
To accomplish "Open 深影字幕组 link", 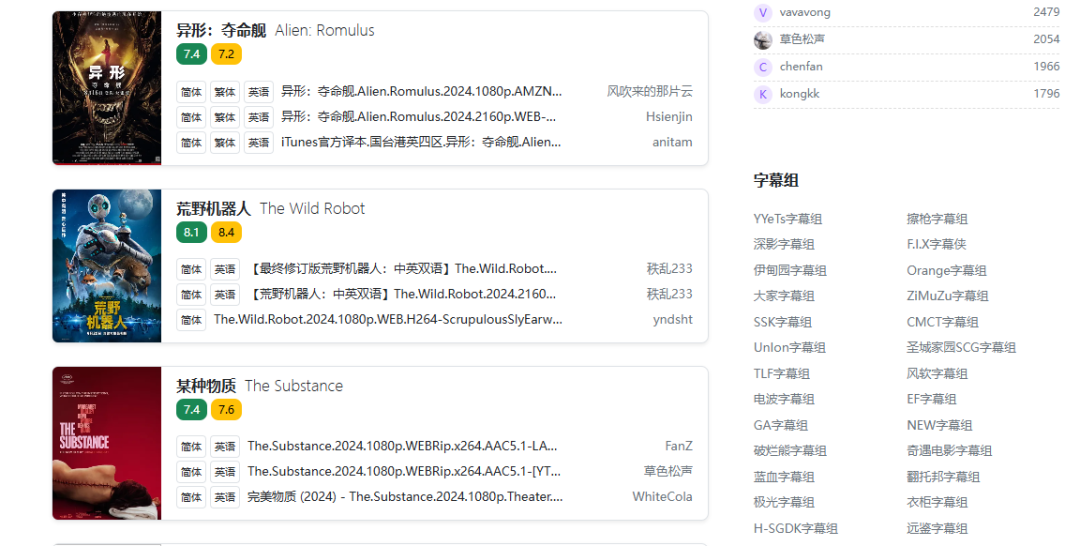I will (784, 244).
